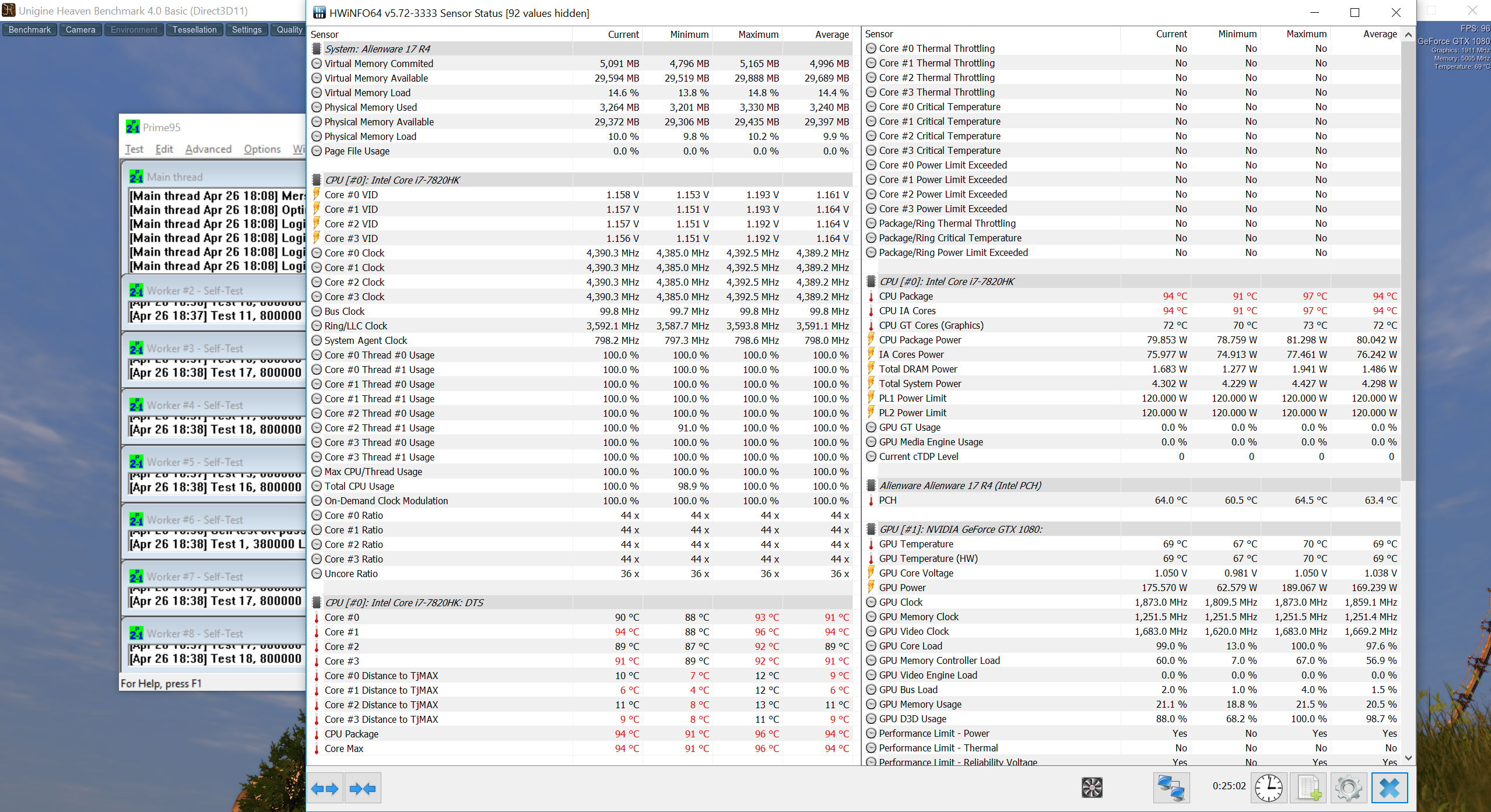The width and height of the screenshot is (1491, 812).
Task: Click Worker #4 - Self-Test title bar
Action: [x=215, y=405]
